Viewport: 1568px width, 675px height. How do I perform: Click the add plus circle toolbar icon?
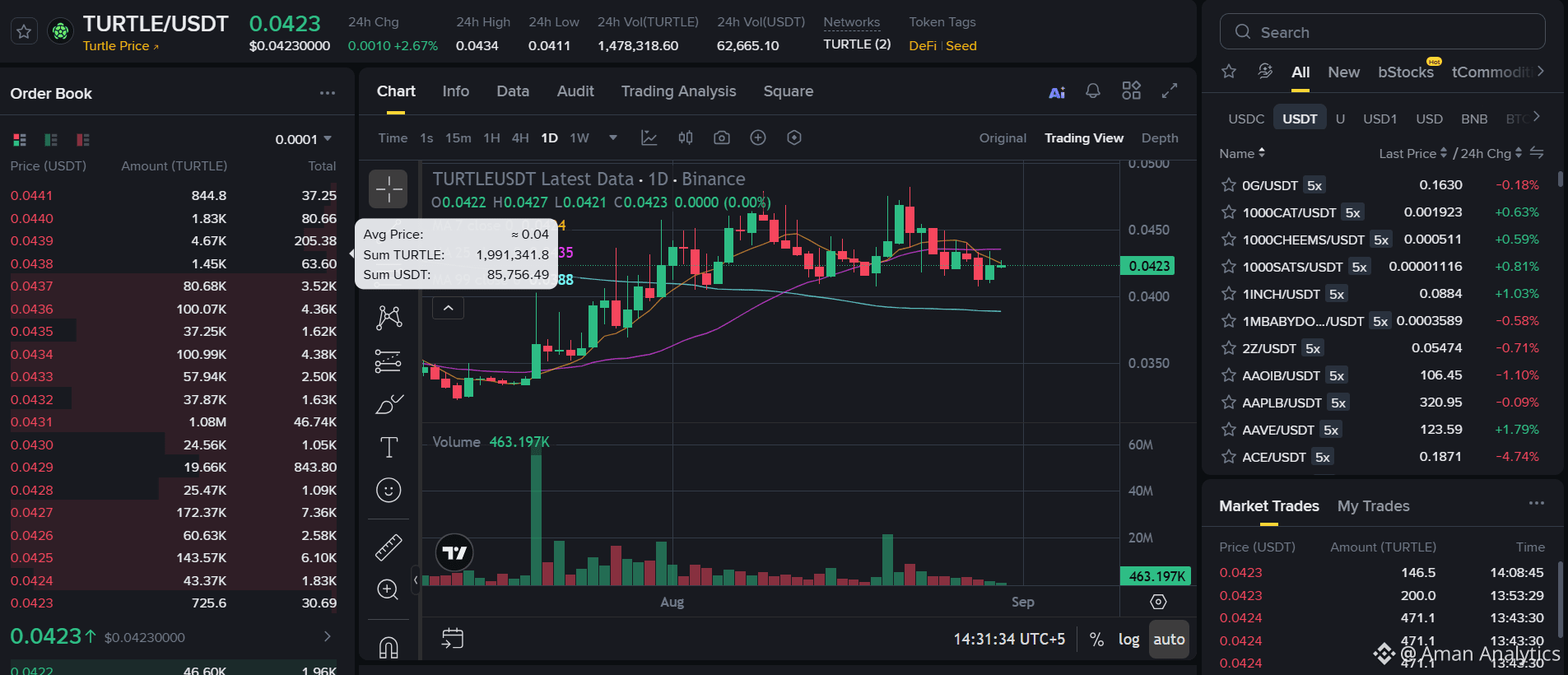coord(758,137)
